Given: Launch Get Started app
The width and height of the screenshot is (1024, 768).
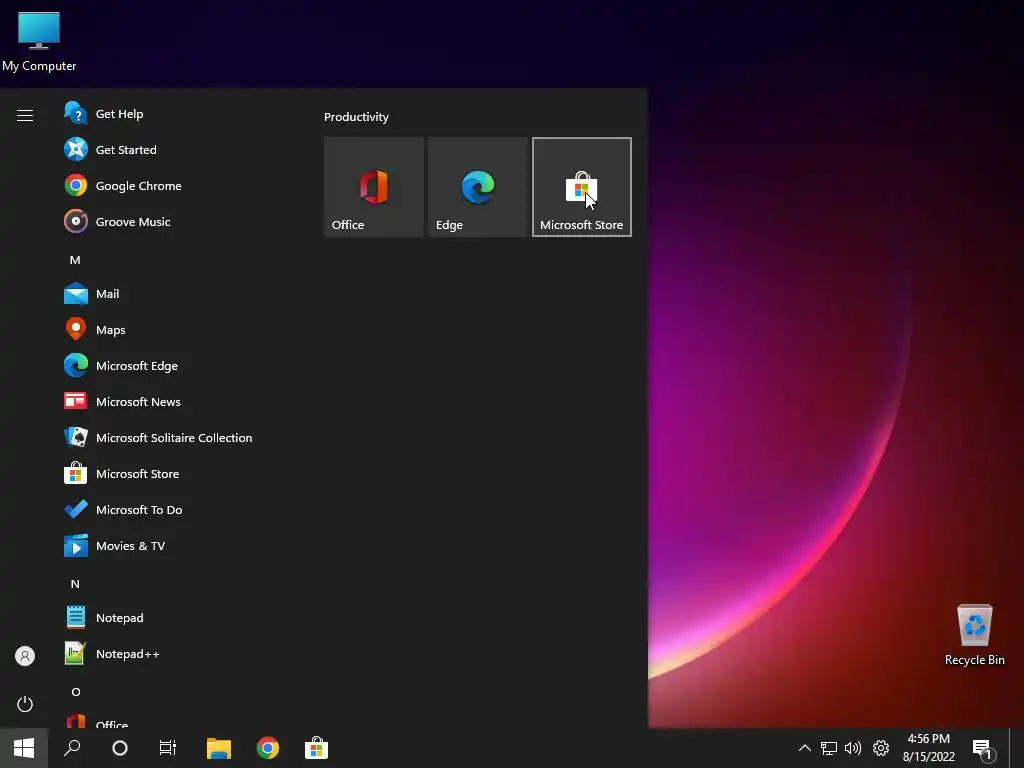Looking at the screenshot, I should [x=176, y=150].
